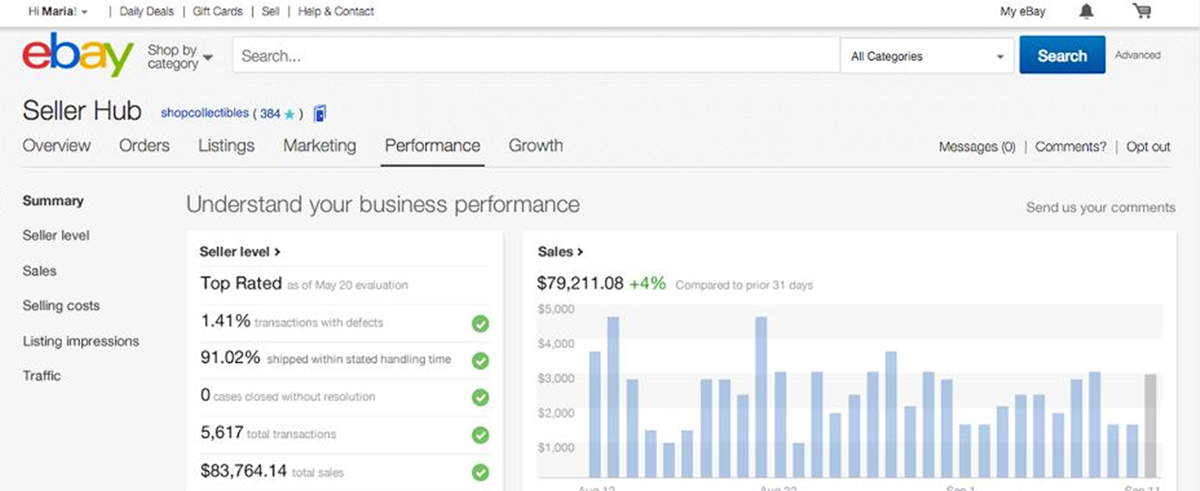Open the Send us your comments link

pos(1100,208)
